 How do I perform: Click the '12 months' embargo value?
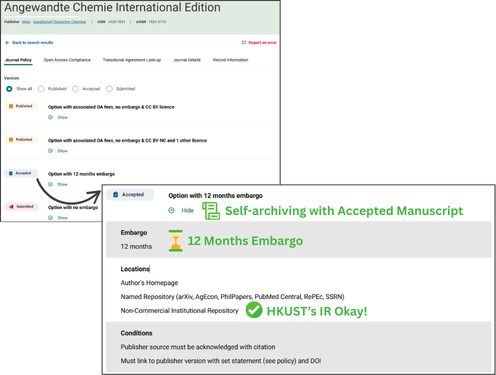pyautogui.click(x=136, y=247)
